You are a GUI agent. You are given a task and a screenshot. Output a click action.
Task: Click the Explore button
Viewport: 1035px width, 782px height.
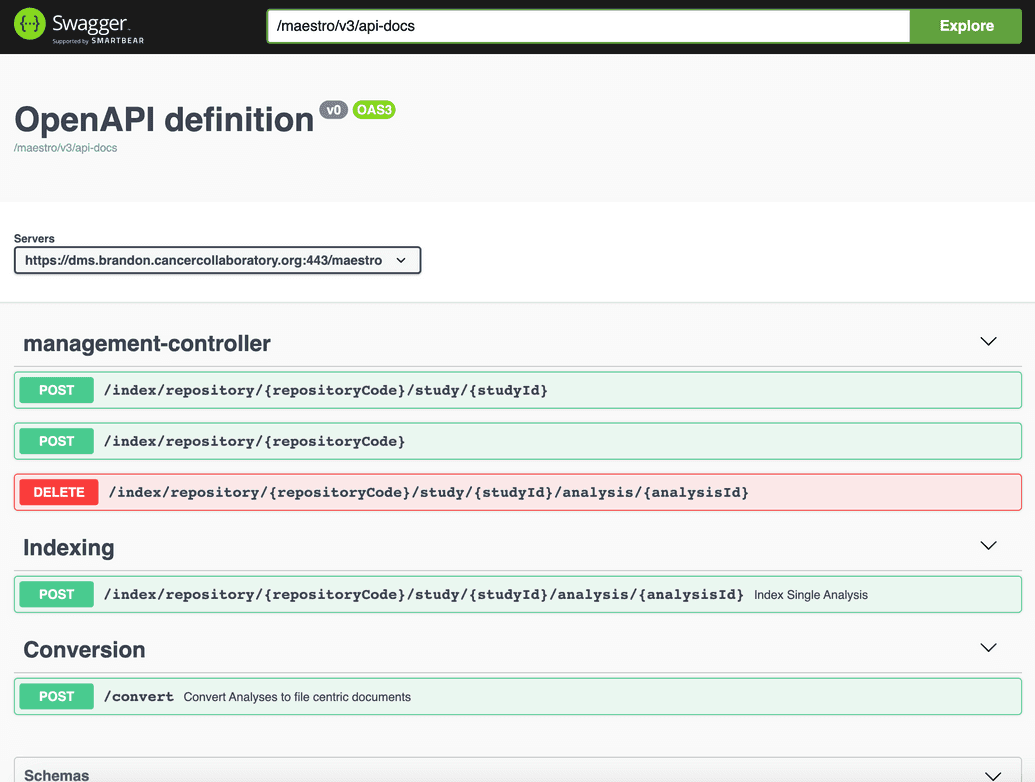[x=966, y=26]
